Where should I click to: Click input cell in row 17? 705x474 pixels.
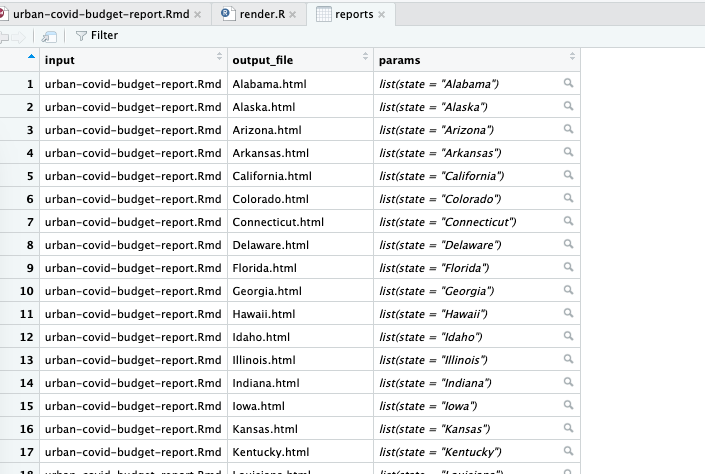pyautogui.click(x=134, y=452)
